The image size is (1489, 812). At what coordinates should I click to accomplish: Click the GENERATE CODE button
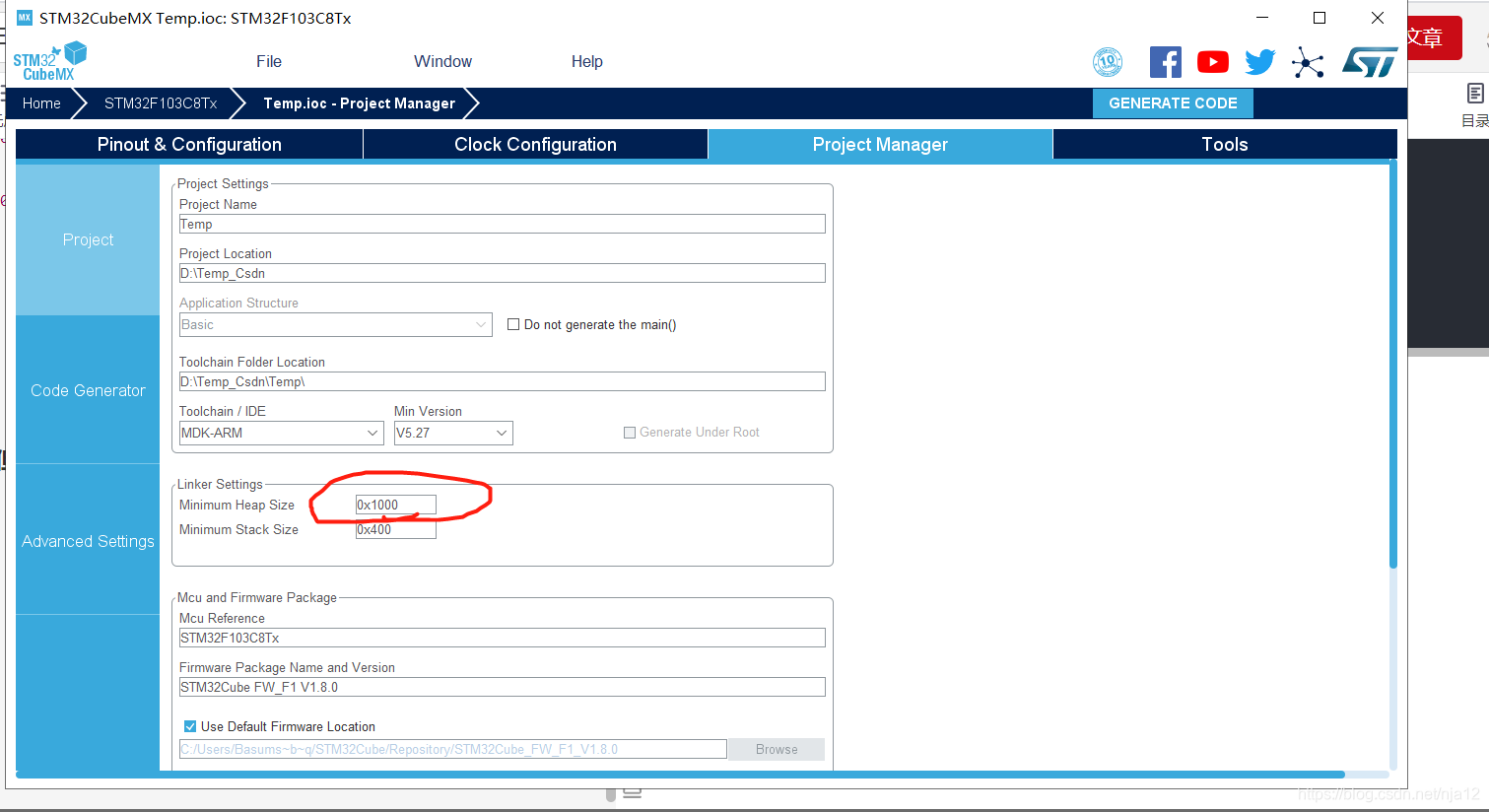tap(1173, 103)
